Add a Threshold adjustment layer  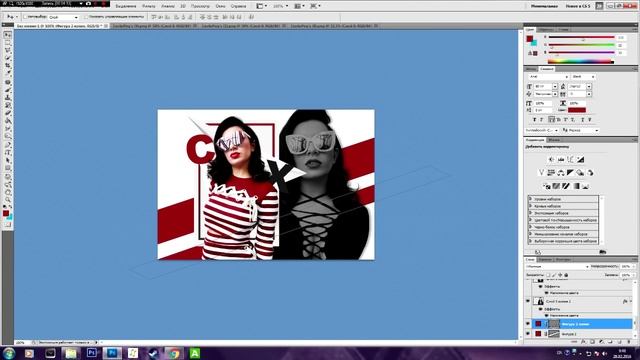point(566,186)
